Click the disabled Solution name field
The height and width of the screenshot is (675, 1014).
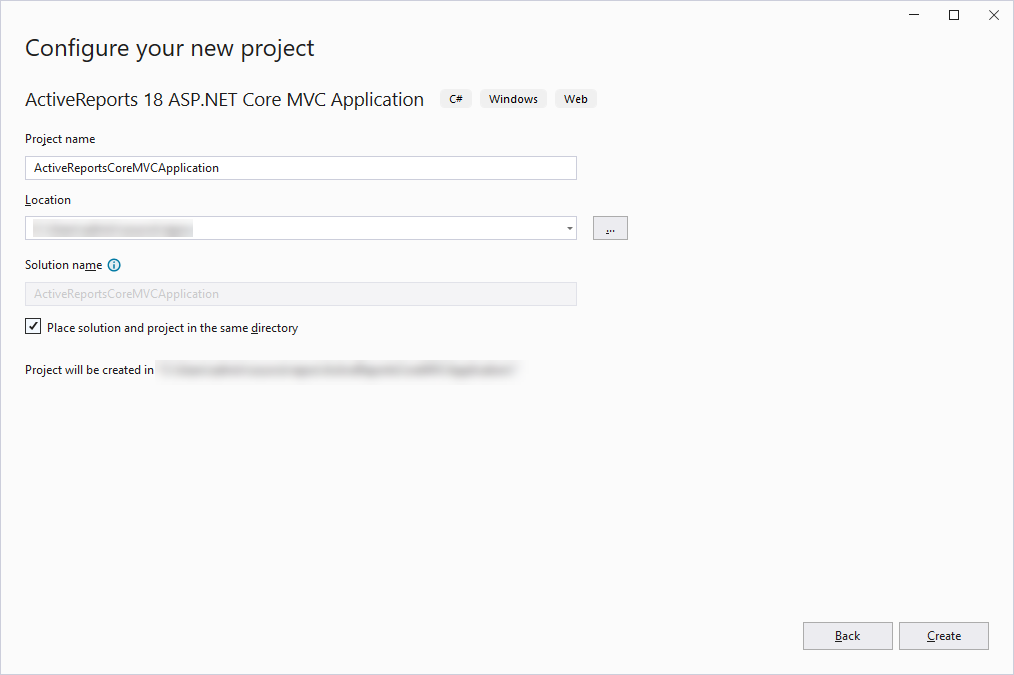[301, 294]
